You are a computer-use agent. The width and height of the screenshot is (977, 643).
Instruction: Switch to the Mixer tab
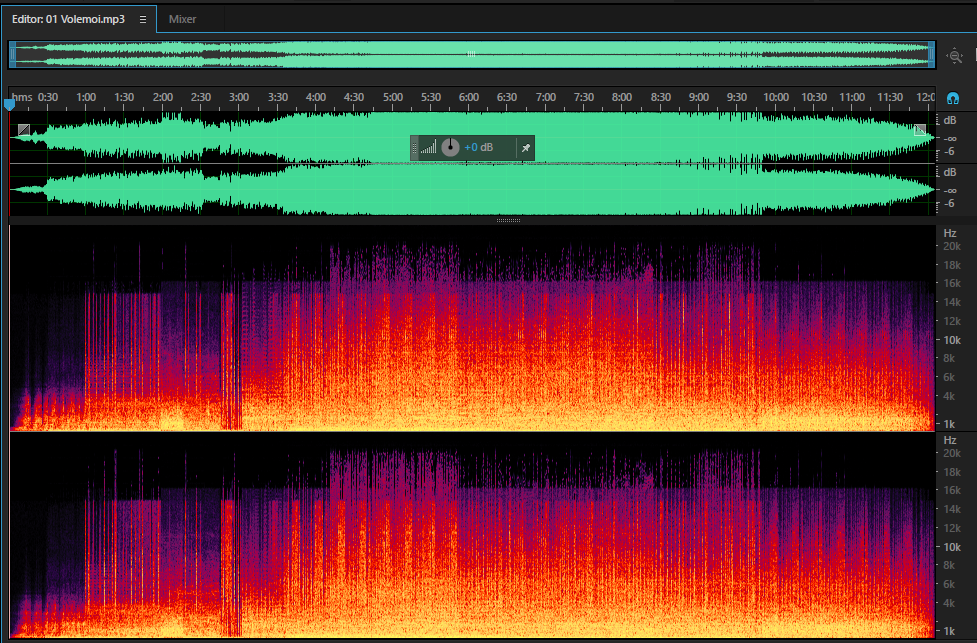[183, 19]
